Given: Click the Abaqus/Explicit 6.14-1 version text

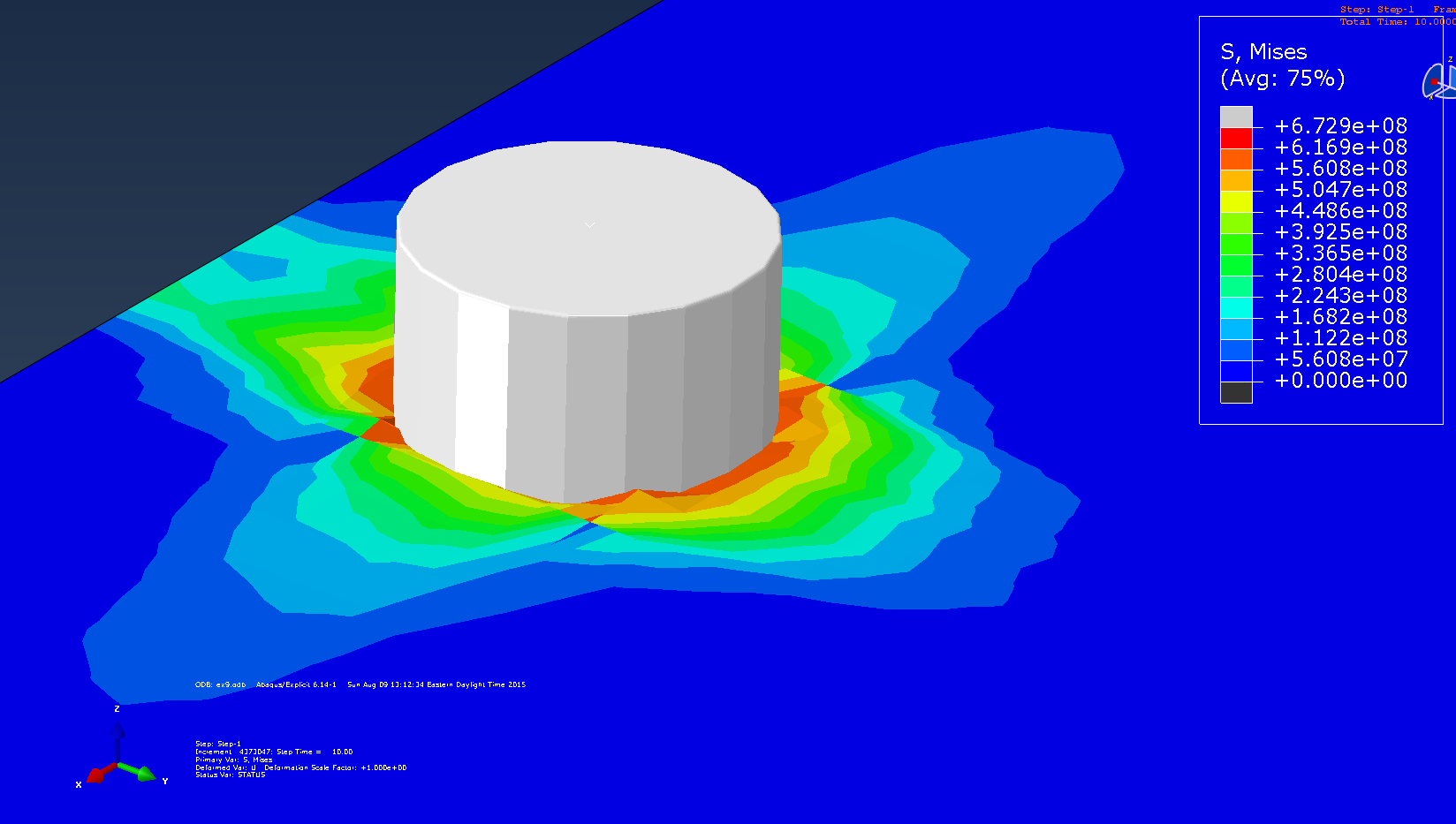Looking at the screenshot, I should click(296, 684).
